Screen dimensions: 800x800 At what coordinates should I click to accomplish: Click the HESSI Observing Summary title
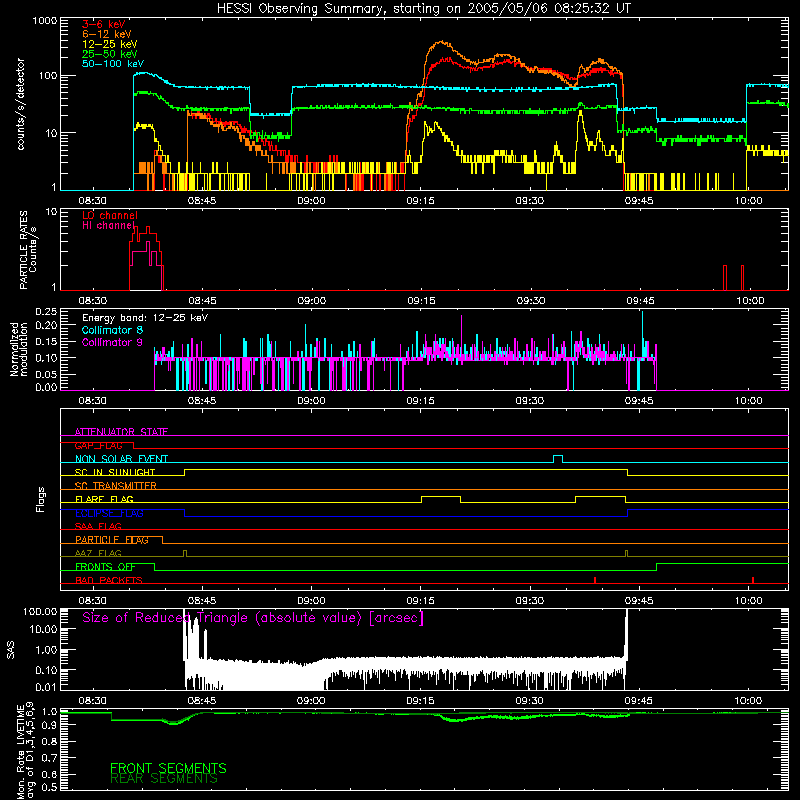(423, 9)
